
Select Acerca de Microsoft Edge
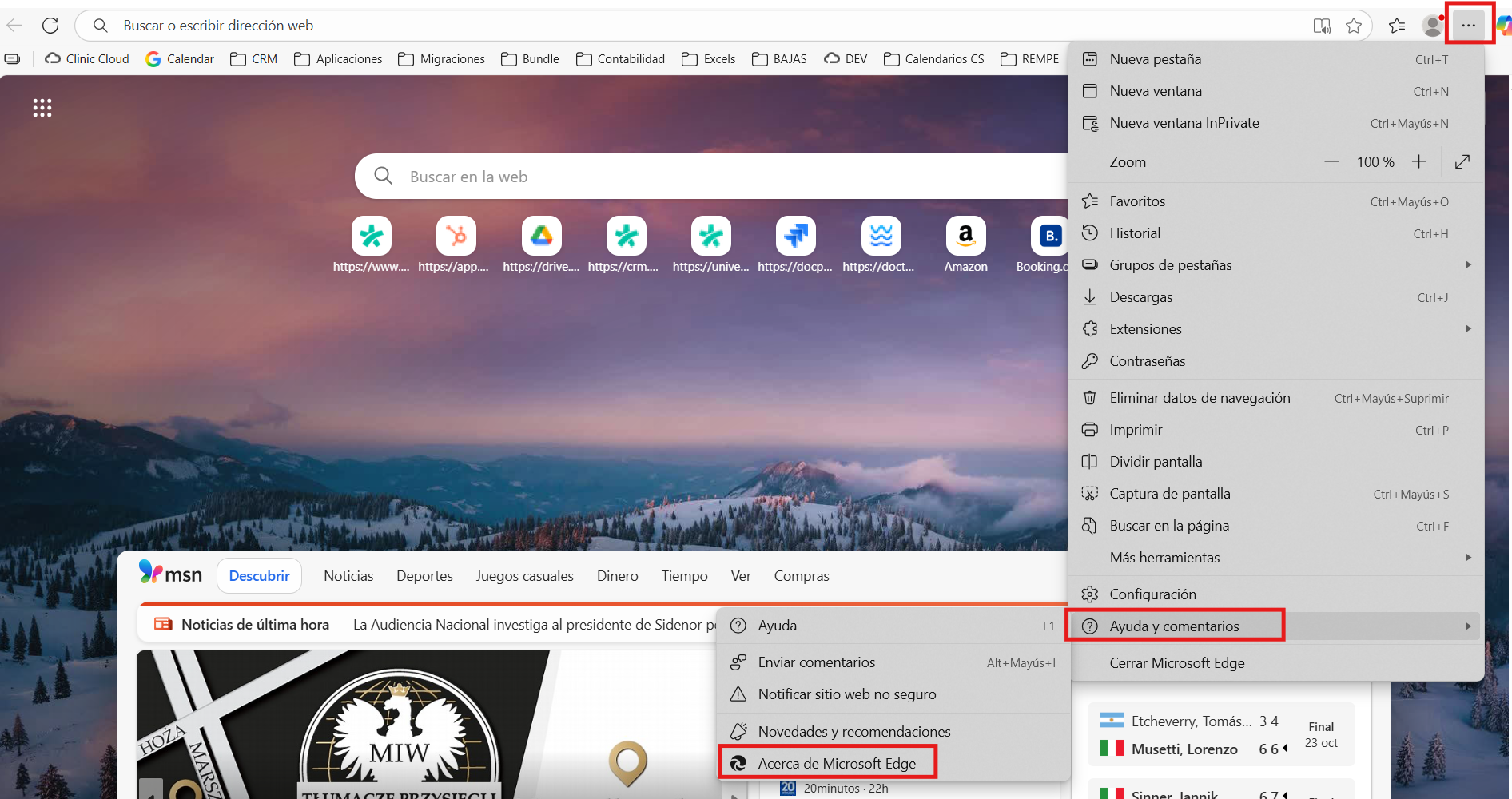pyautogui.click(x=836, y=764)
